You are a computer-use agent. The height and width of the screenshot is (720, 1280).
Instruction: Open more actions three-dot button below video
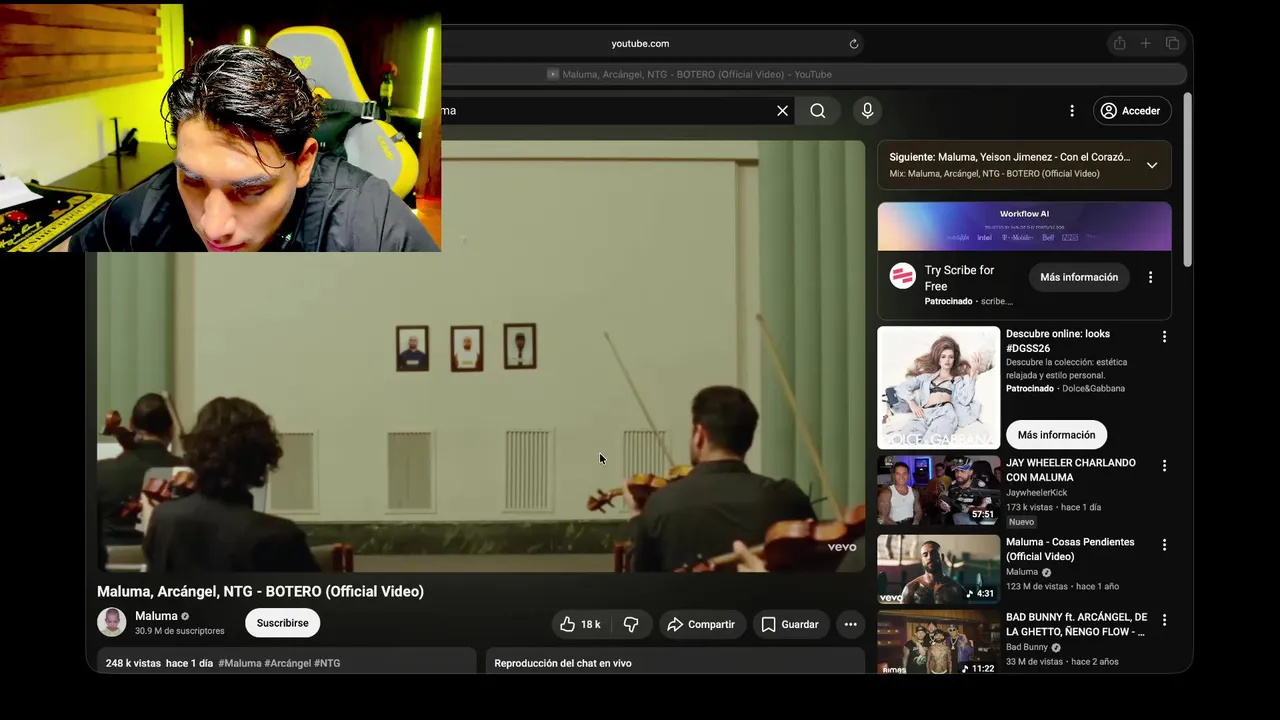pyautogui.click(x=850, y=624)
